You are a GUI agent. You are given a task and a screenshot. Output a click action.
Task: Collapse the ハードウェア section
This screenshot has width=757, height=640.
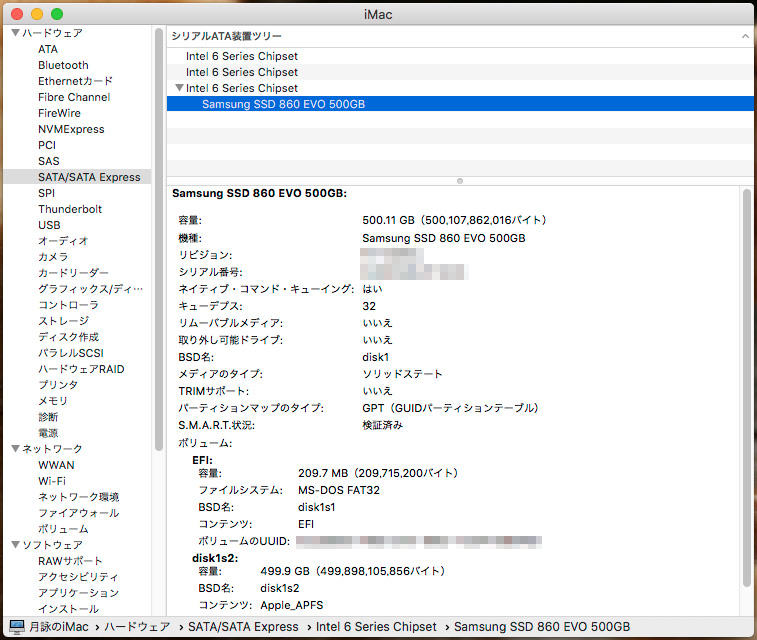click(15, 33)
